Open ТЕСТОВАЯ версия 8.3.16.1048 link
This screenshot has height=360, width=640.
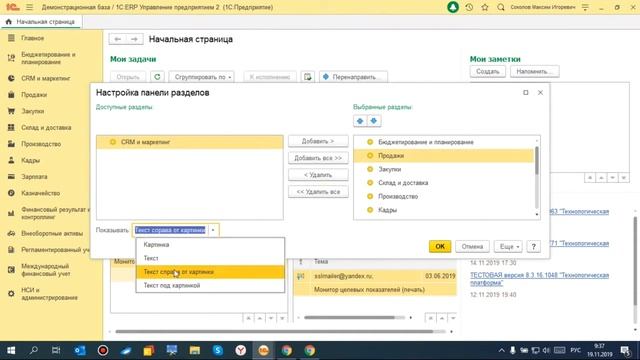click(x=539, y=279)
